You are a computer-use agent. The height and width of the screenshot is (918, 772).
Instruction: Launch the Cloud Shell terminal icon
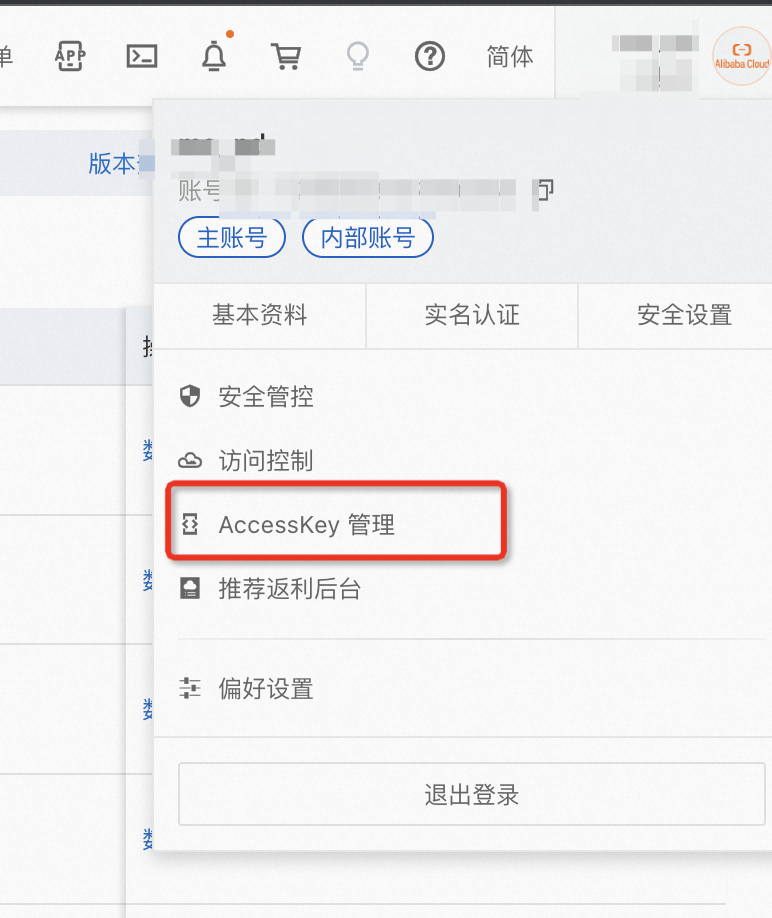tap(142, 56)
